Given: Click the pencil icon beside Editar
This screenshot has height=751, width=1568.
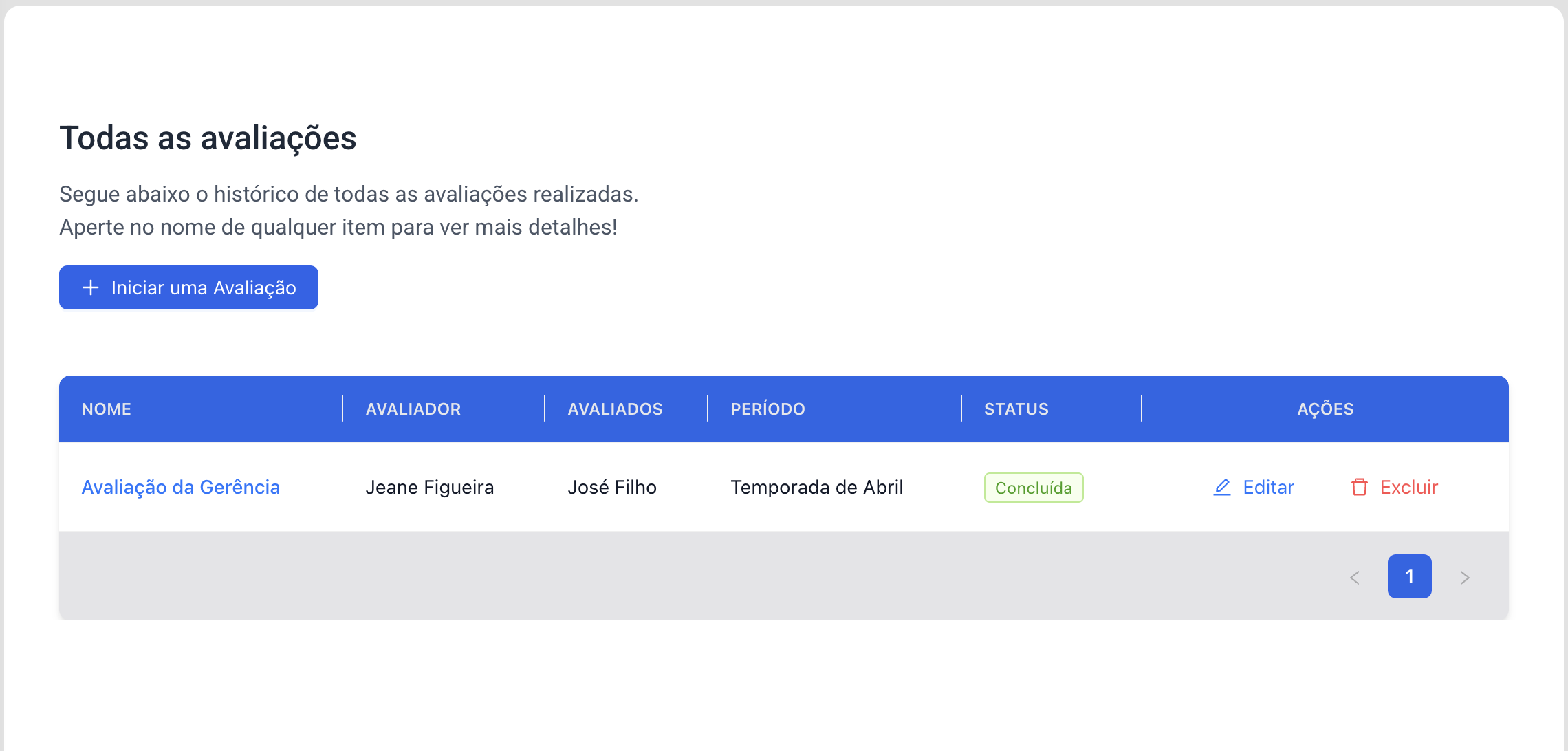Looking at the screenshot, I should click(x=1222, y=488).
